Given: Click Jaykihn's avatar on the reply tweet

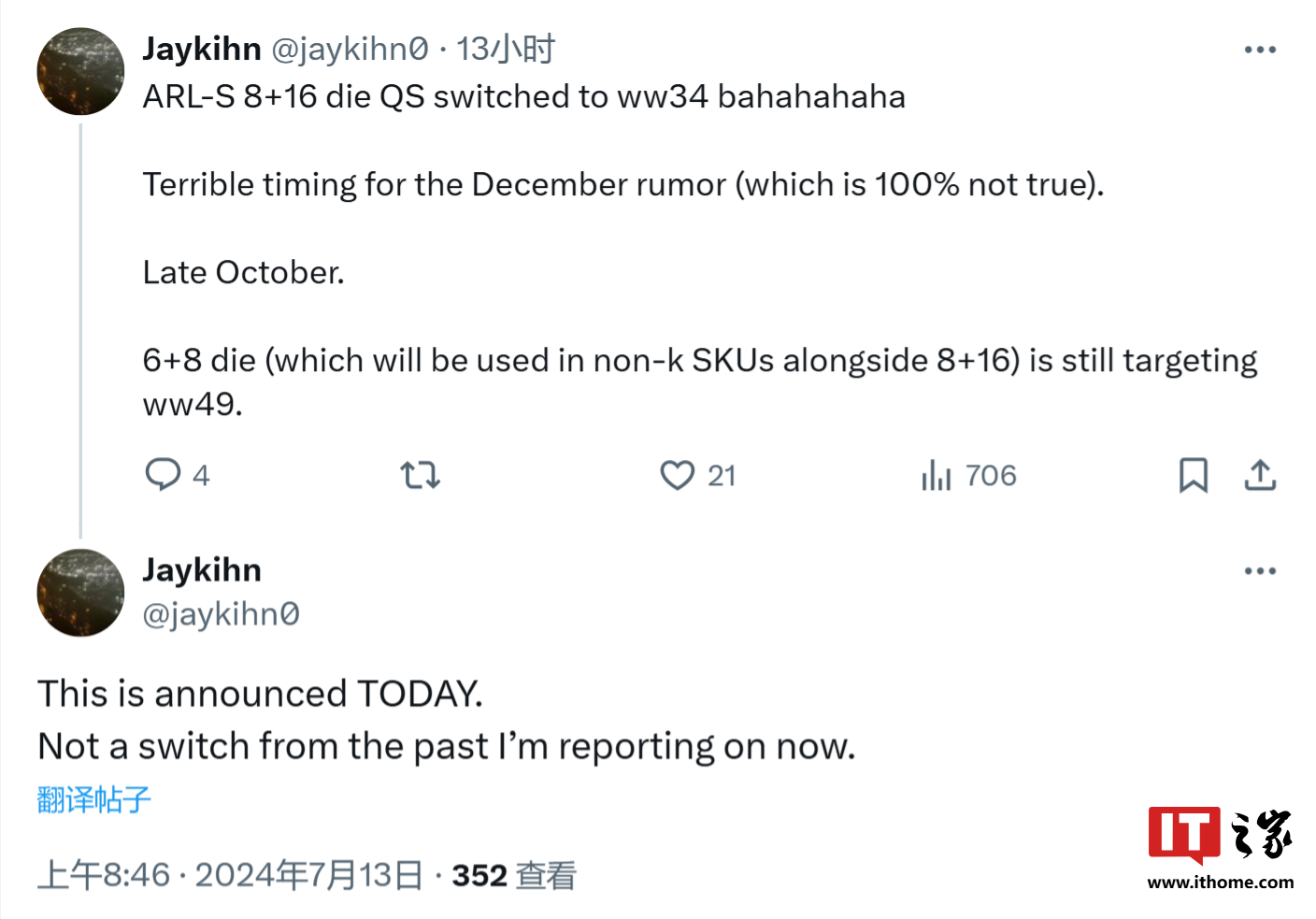Looking at the screenshot, I should [x=80, y=593].
